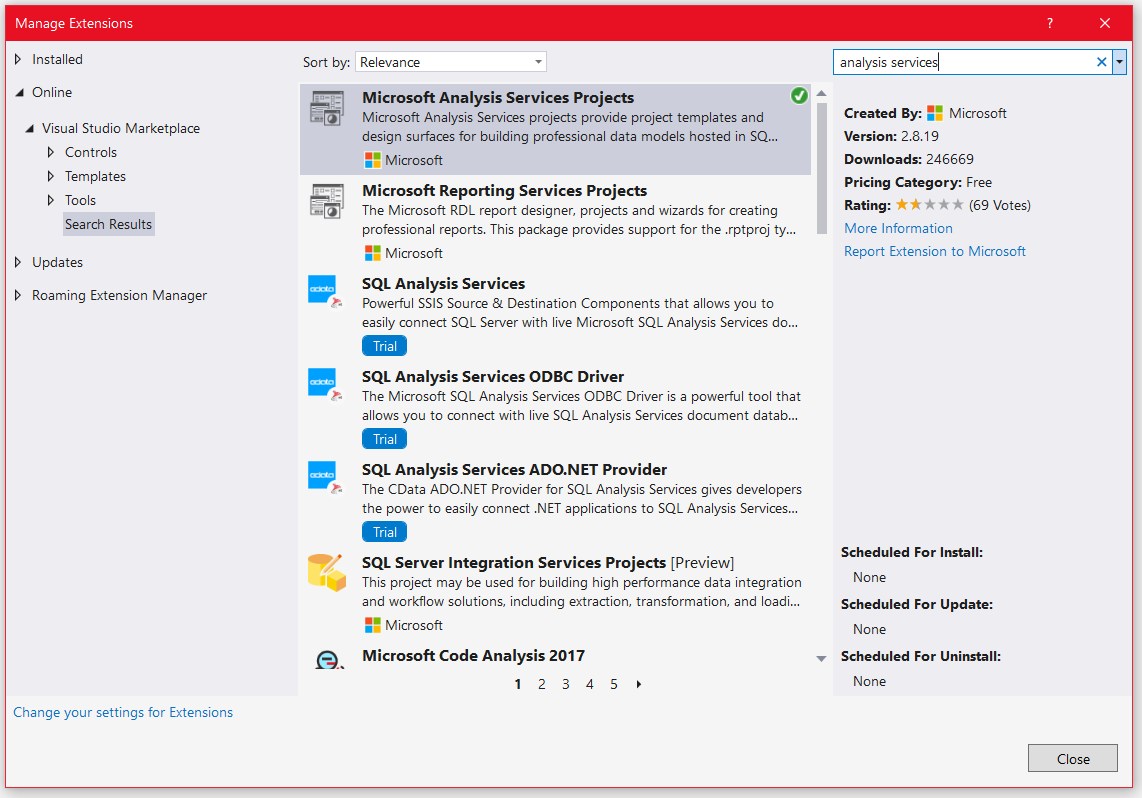The width and height of the screenshot is (1142, 798).
Task: Go to search results page 3
Action: click(565, 684)
